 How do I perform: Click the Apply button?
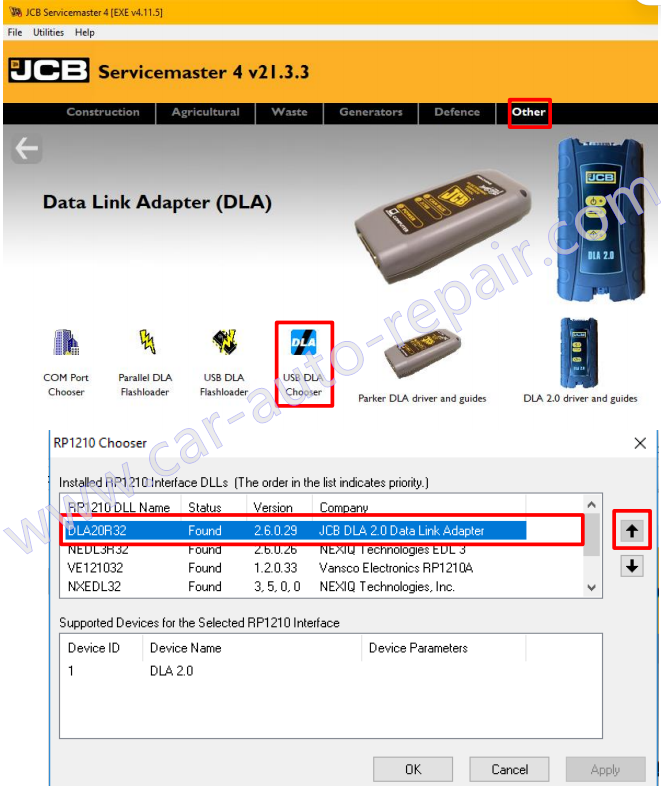coord(605,769)
